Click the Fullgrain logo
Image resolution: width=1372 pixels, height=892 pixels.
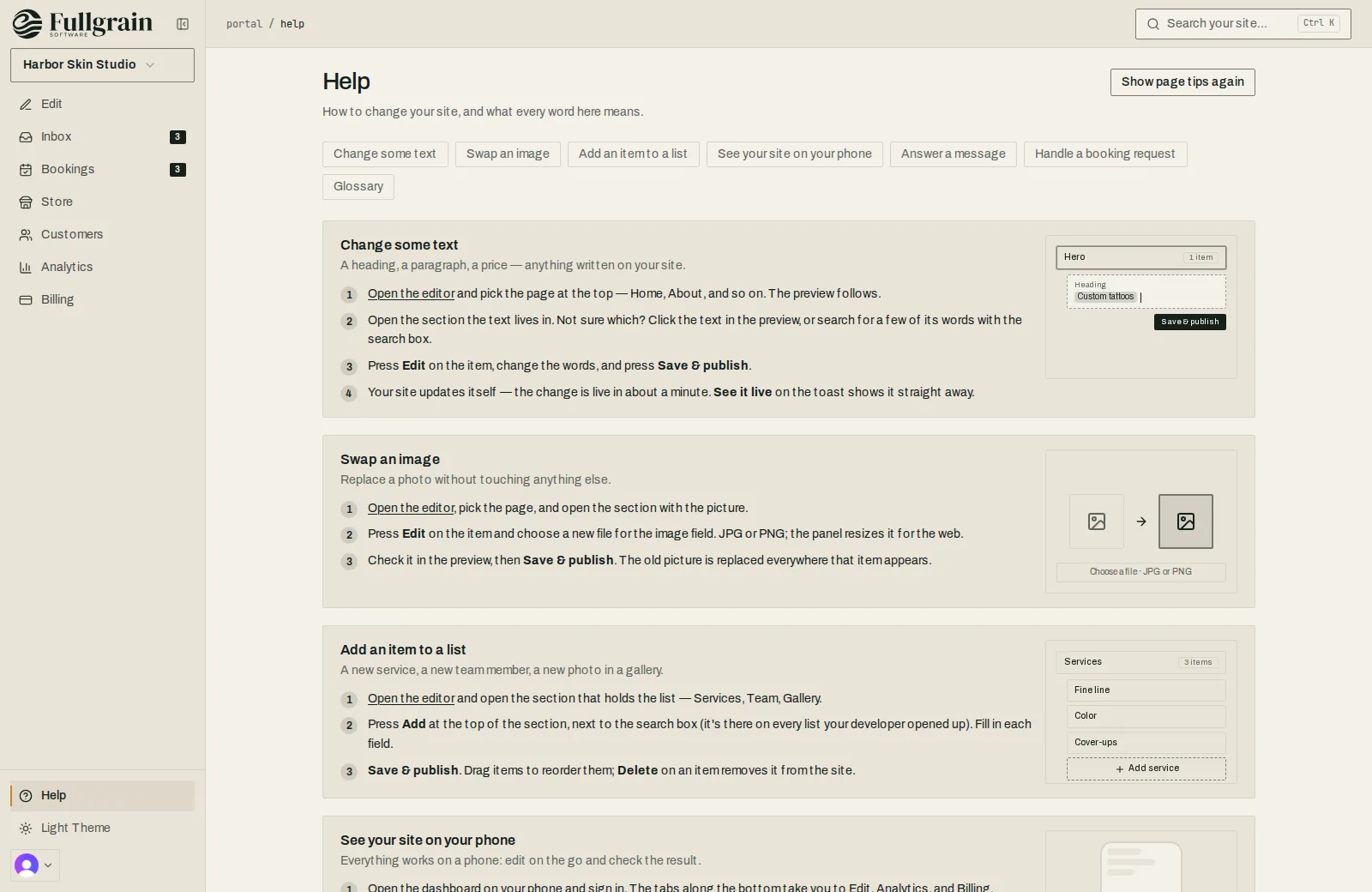click(82, 24)
